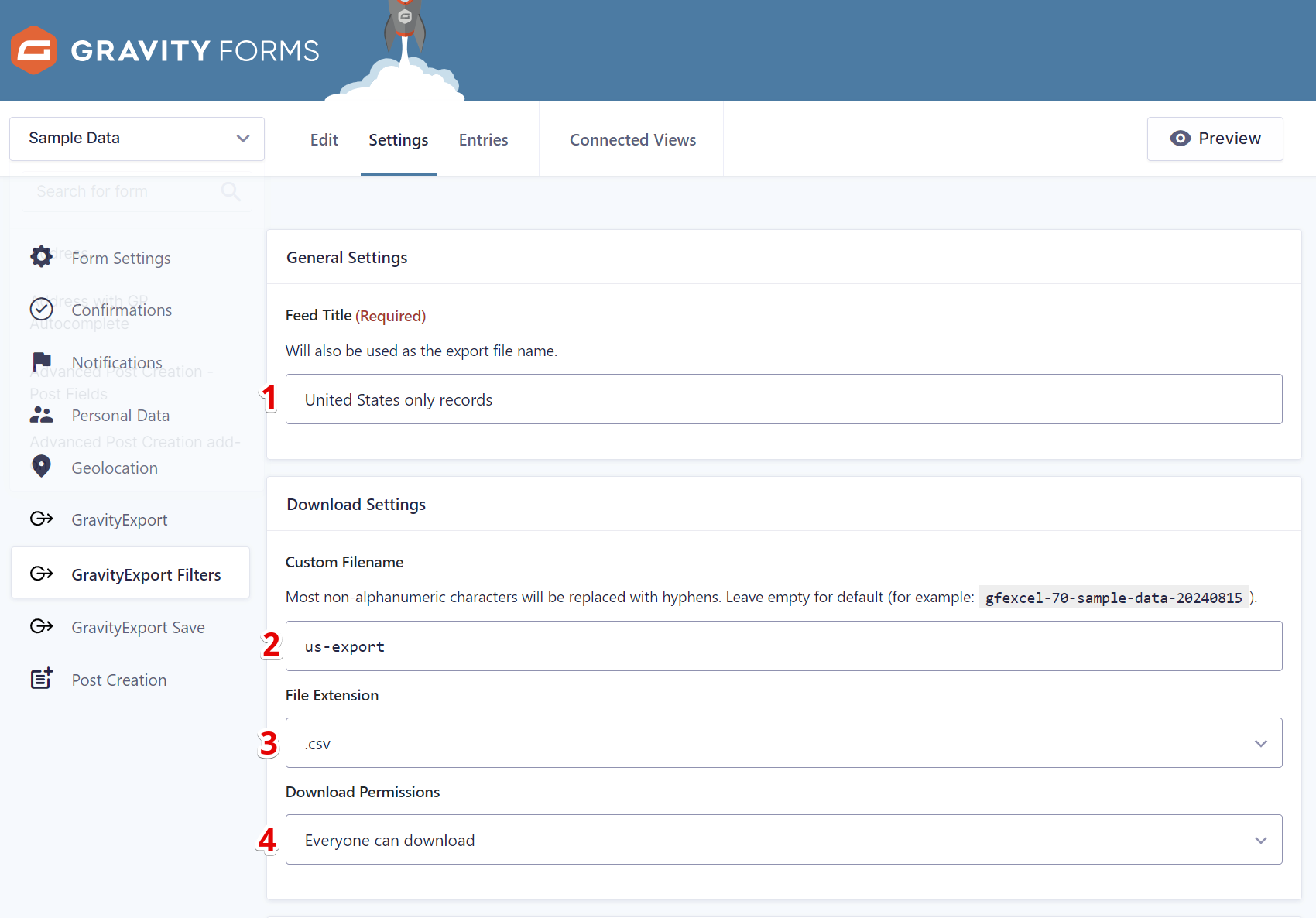The image size is (1316, 918).
Task: Click the Search for form field
Action: 137,191
